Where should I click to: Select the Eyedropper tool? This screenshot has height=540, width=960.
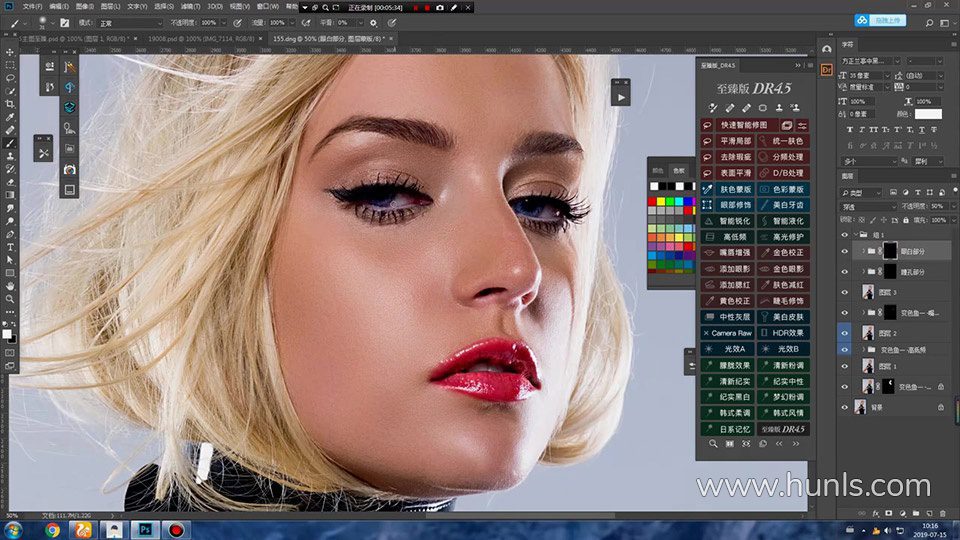click(10, 117)
